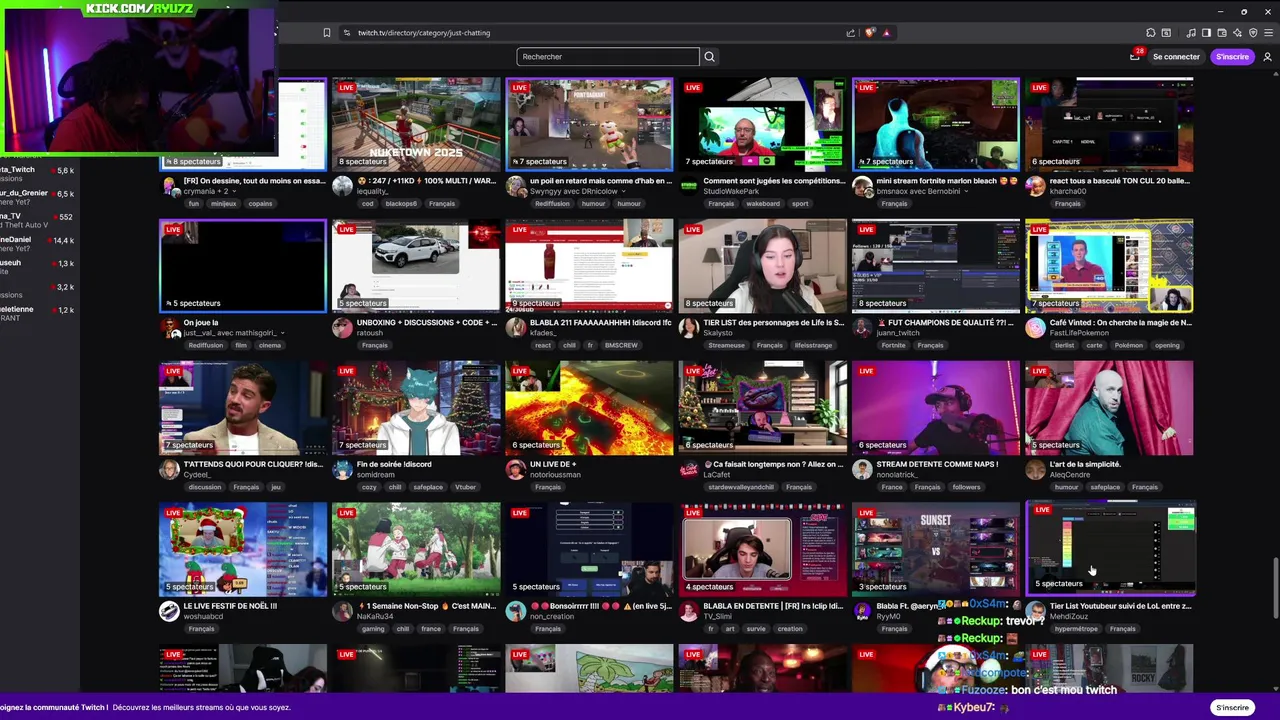Open MehdiZouz channel avatar
The height and width of the screenshot is (720, 1280).
coord(1035,611)
